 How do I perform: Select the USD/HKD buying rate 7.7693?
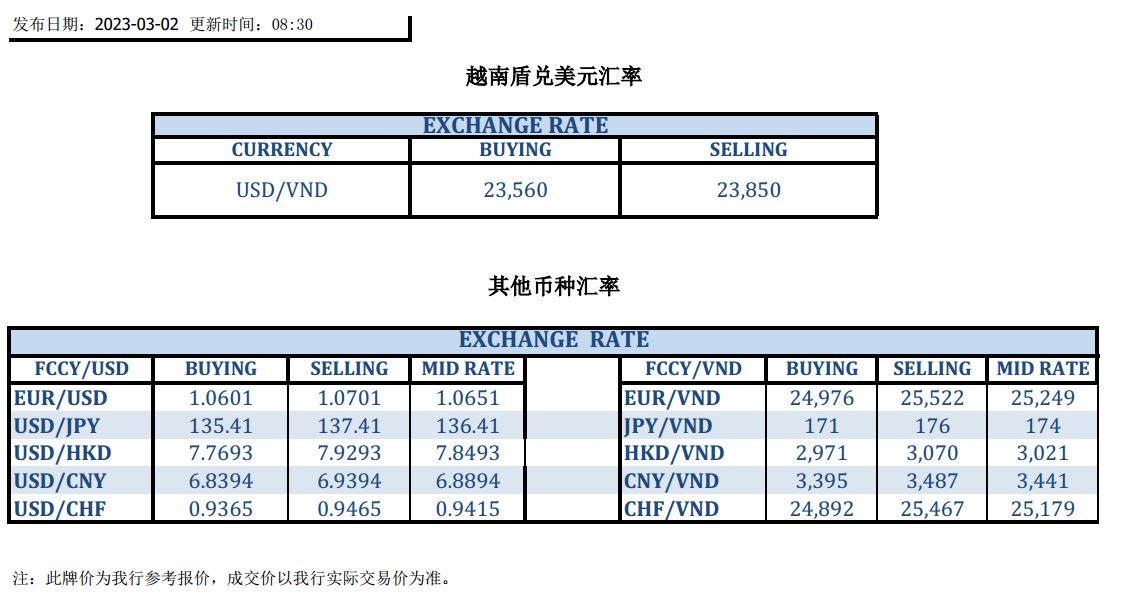pos(221,453)
